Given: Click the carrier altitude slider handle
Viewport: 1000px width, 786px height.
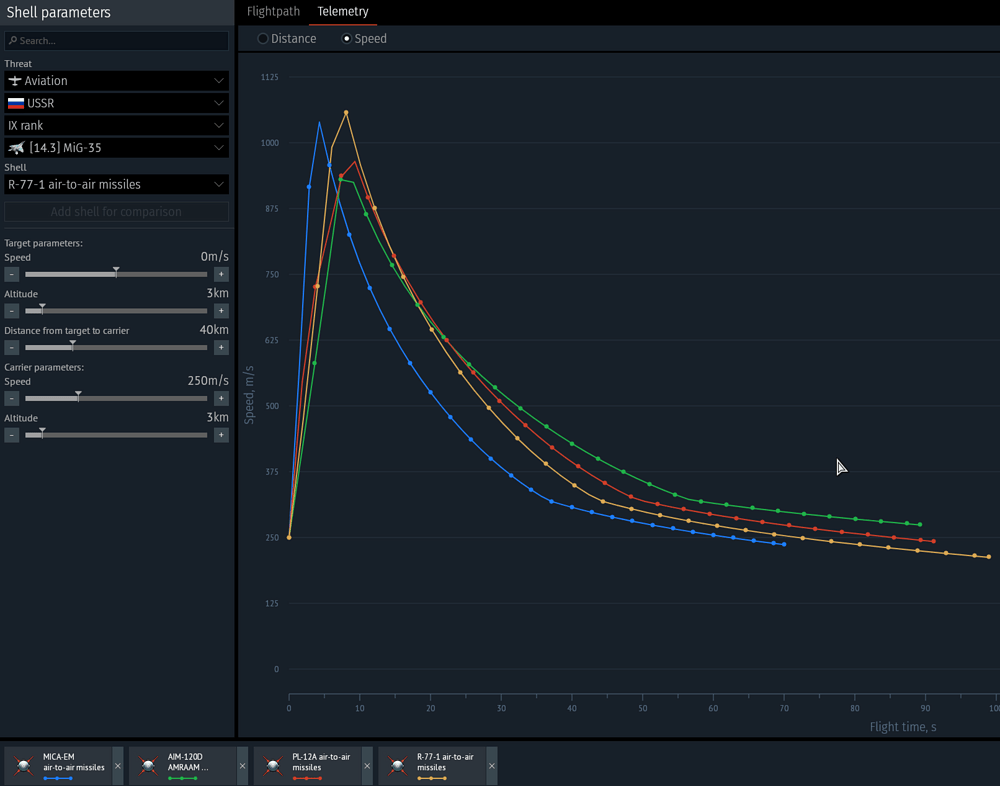Looking at the screenshot, I should pyautogui.click(x=42, y=433).
